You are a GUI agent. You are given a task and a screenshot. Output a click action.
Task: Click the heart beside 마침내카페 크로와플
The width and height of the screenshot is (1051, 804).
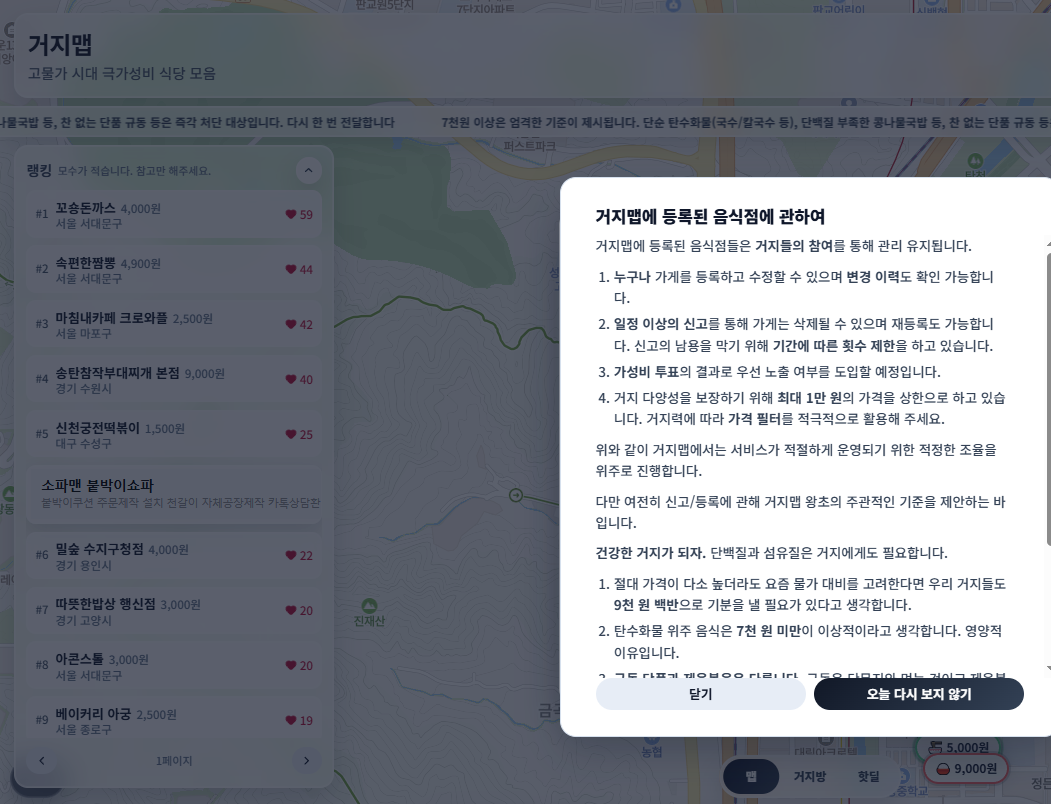point(291,325)
